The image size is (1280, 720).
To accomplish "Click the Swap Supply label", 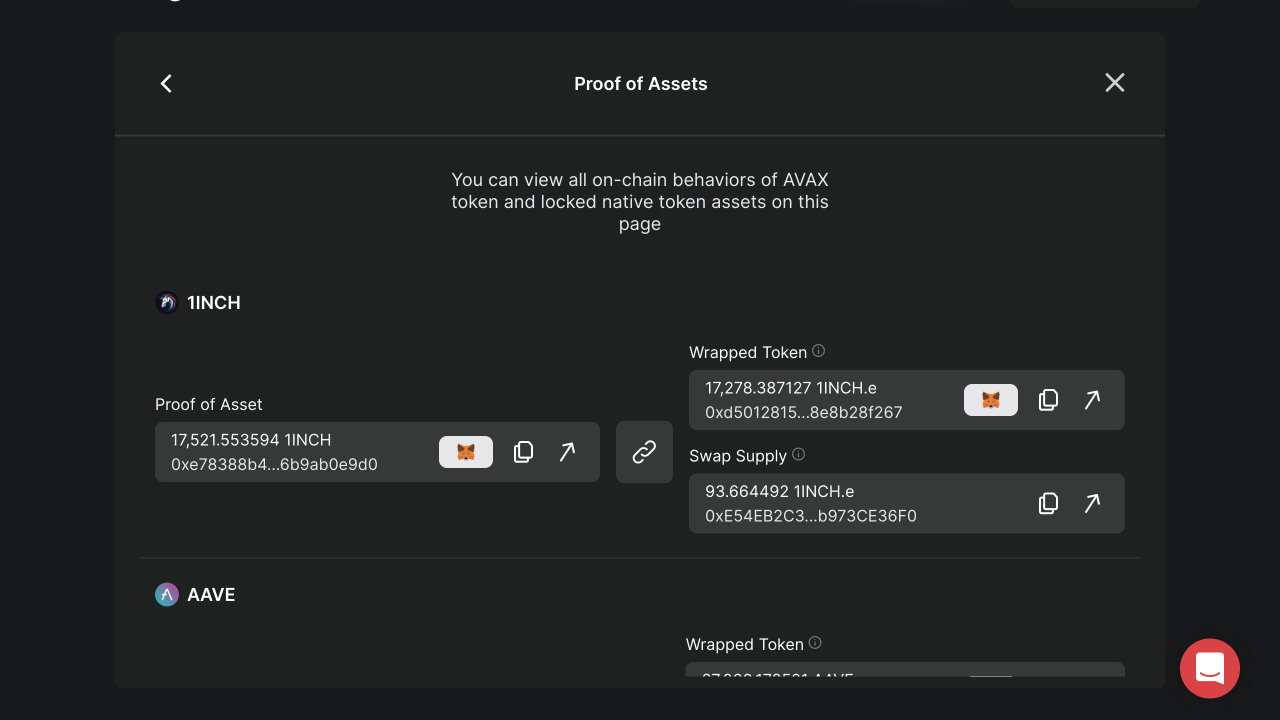I will pos(738,455).
